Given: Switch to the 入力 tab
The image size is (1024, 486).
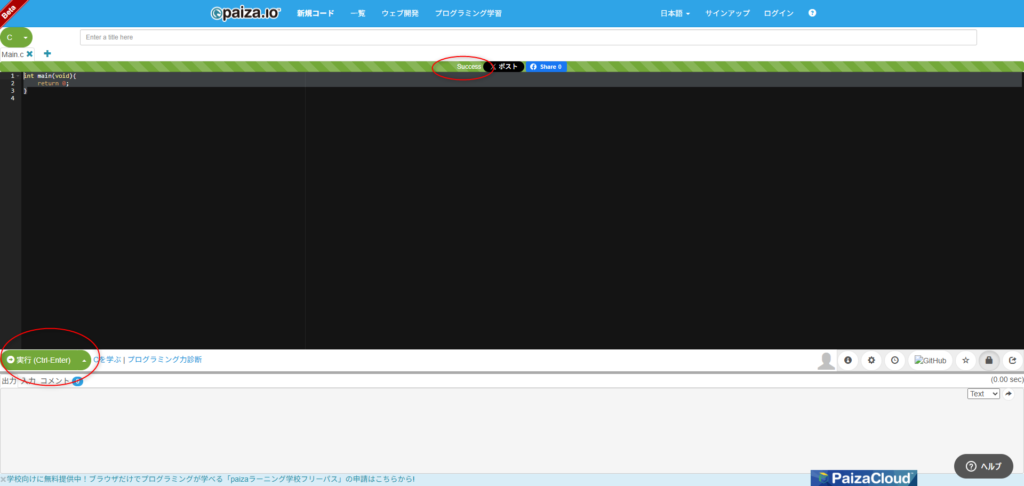Looking at the screenshot, I should 28,381.
